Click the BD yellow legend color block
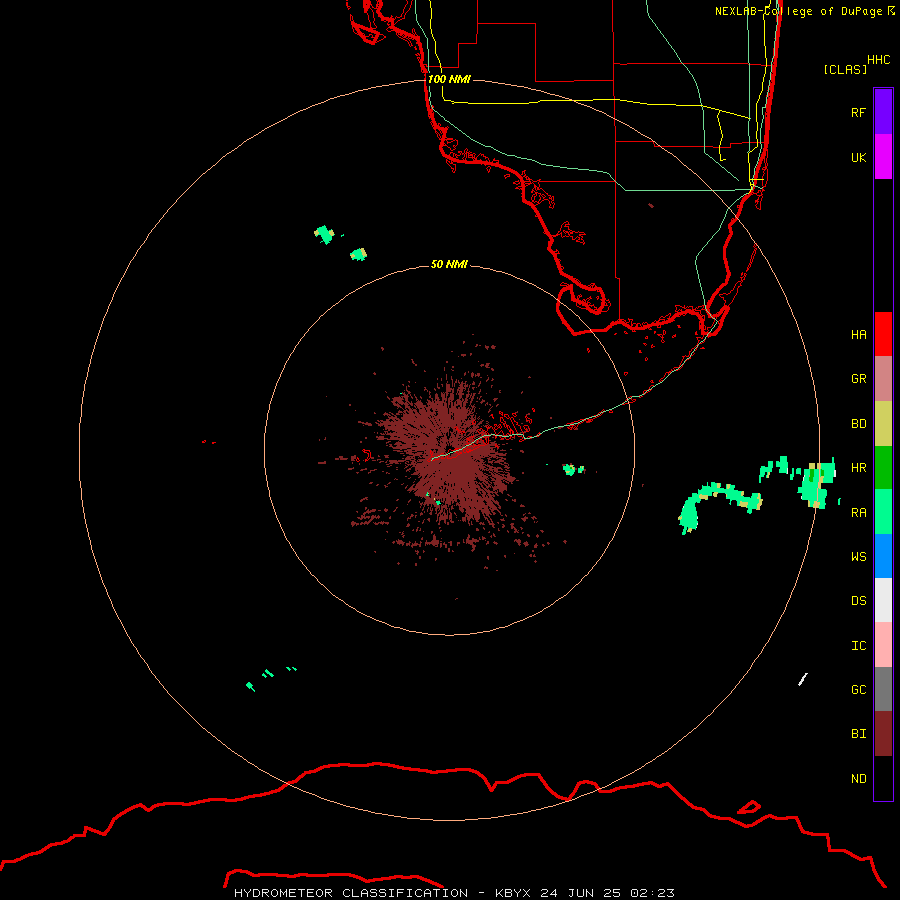This screenshot has width=900, height=900. click(883, 424)
